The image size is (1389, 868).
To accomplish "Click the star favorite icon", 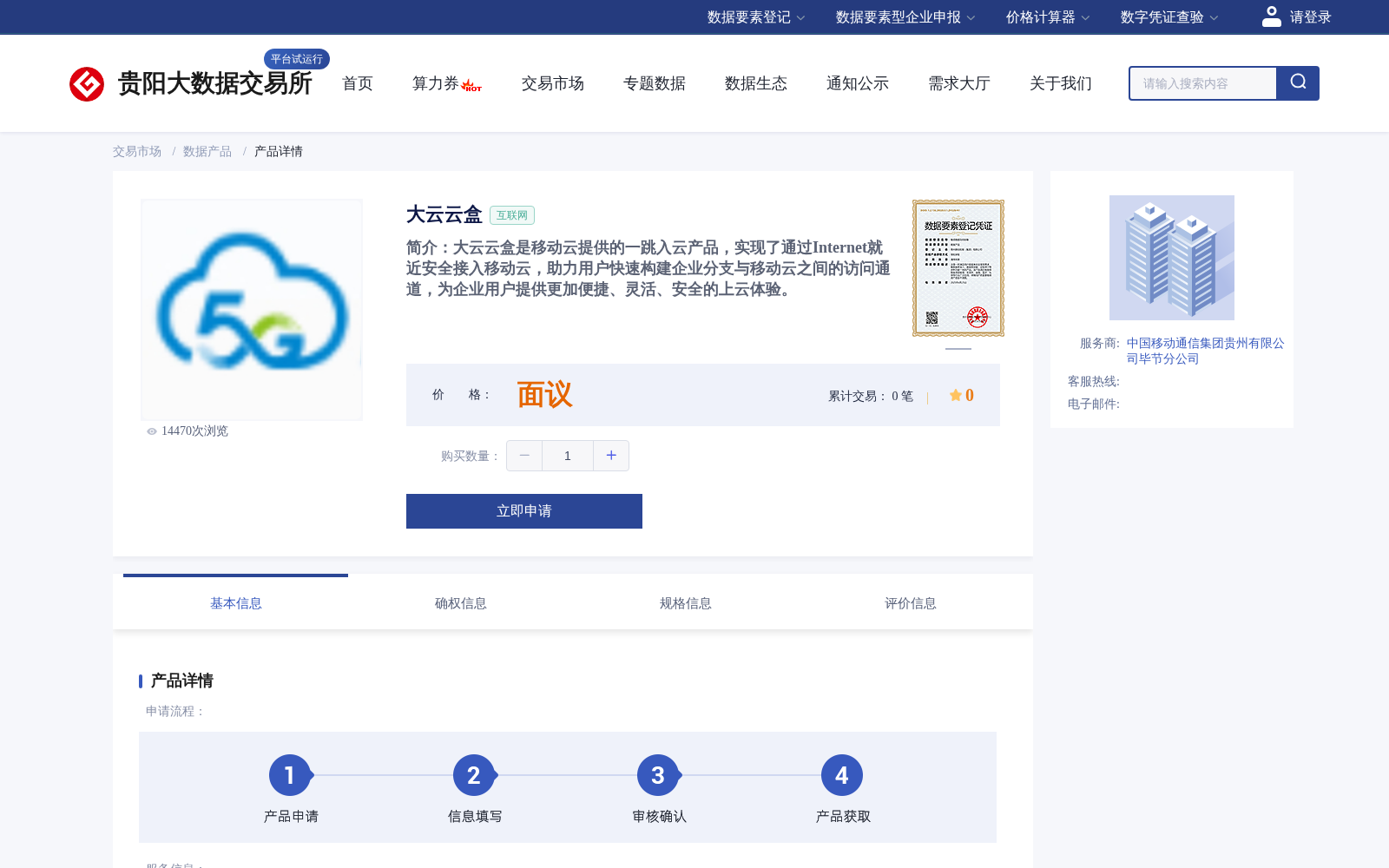I will click(x=955, y=395).
